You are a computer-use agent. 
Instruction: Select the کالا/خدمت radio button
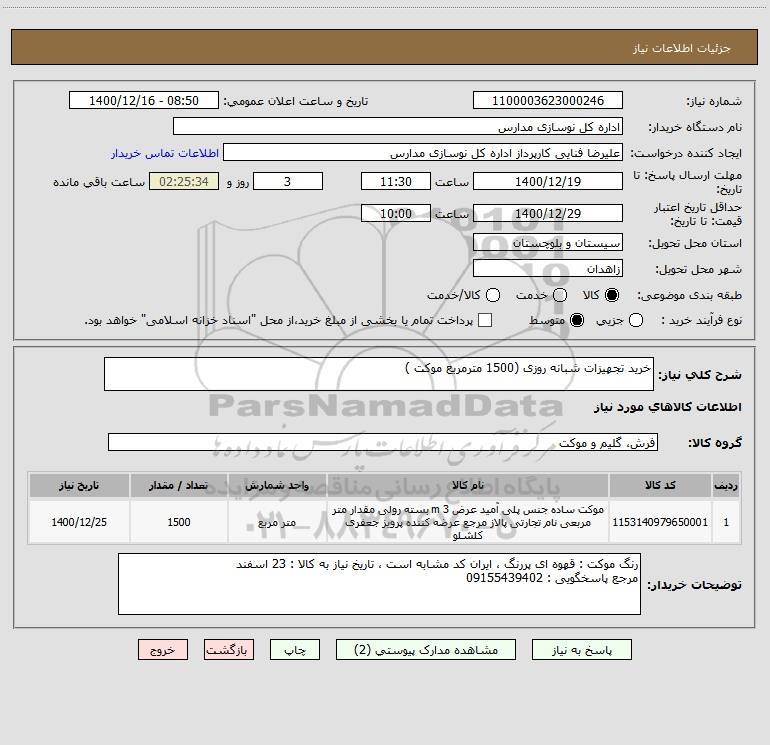pos(493,295)
